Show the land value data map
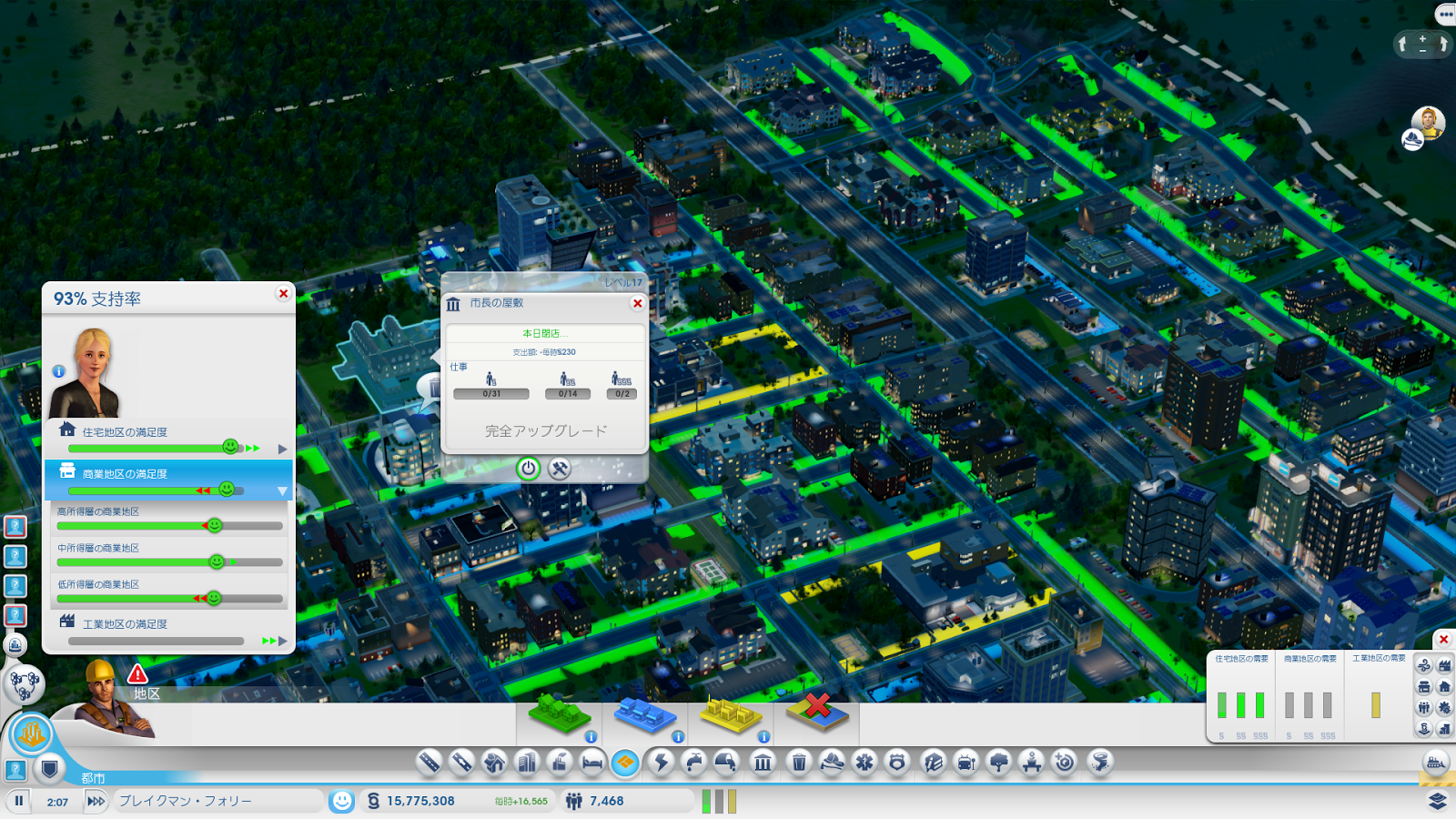Viewport: 1456px width, 819px height. 1424,729
